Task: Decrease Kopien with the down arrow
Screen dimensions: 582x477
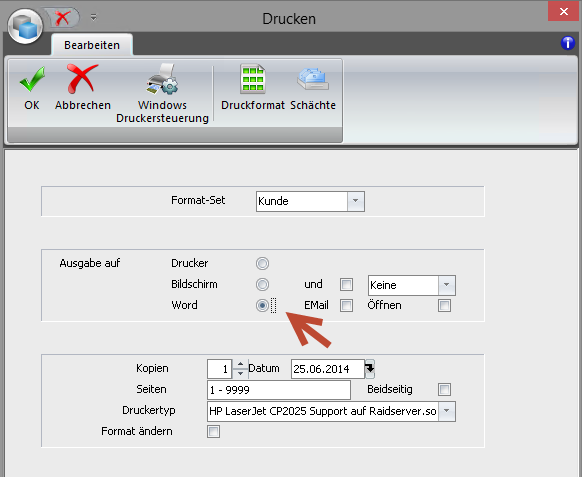Action: pyautogui.click(x=241, y=373)
